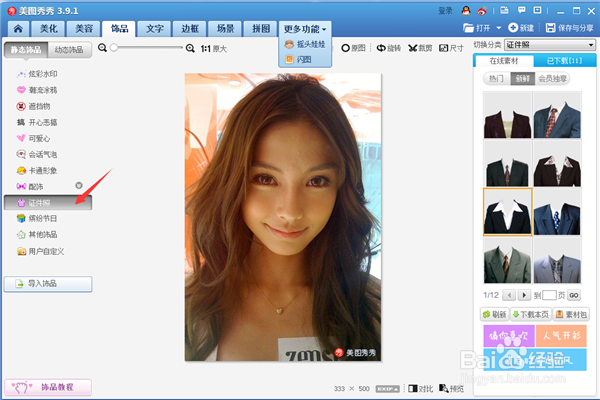Open the 场景 tab

click(225, 29)
